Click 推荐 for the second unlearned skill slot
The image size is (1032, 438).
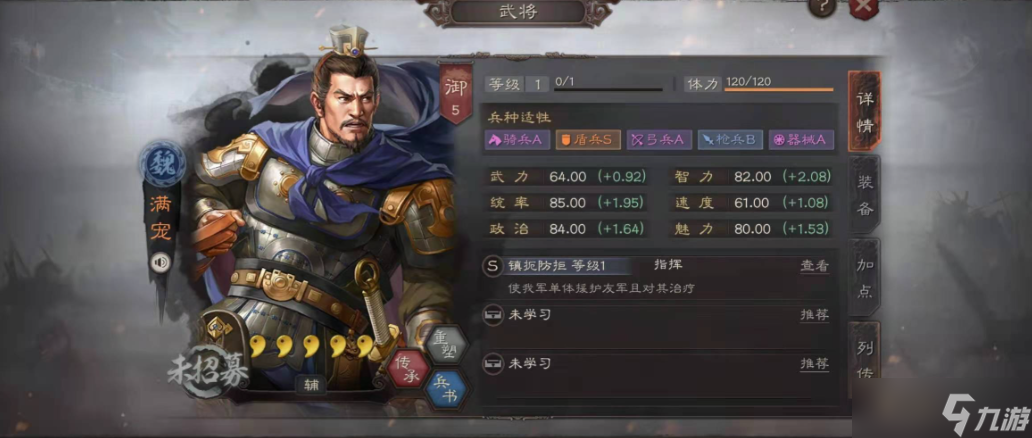814,364
